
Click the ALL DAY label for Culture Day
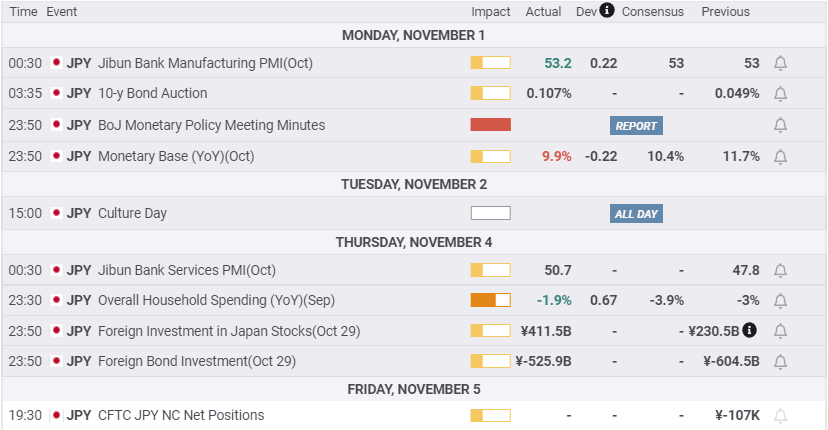636,214
